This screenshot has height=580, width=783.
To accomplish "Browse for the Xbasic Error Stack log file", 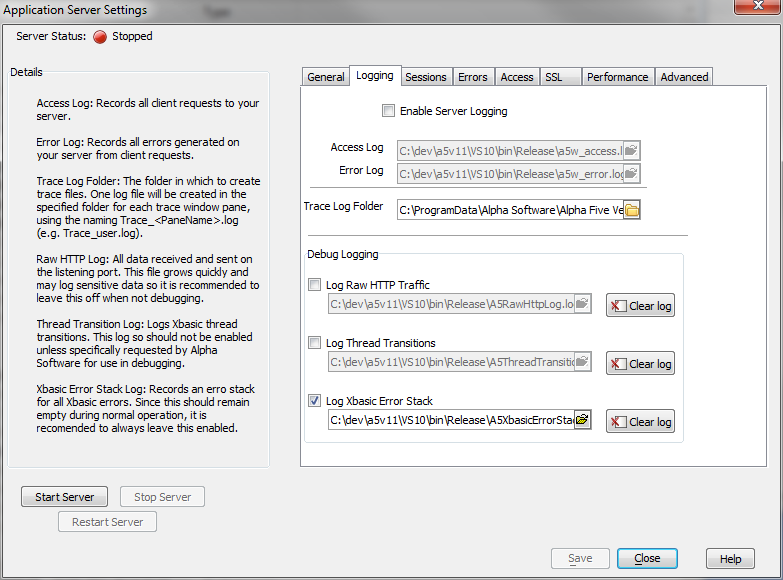I will tap(582, 419).
